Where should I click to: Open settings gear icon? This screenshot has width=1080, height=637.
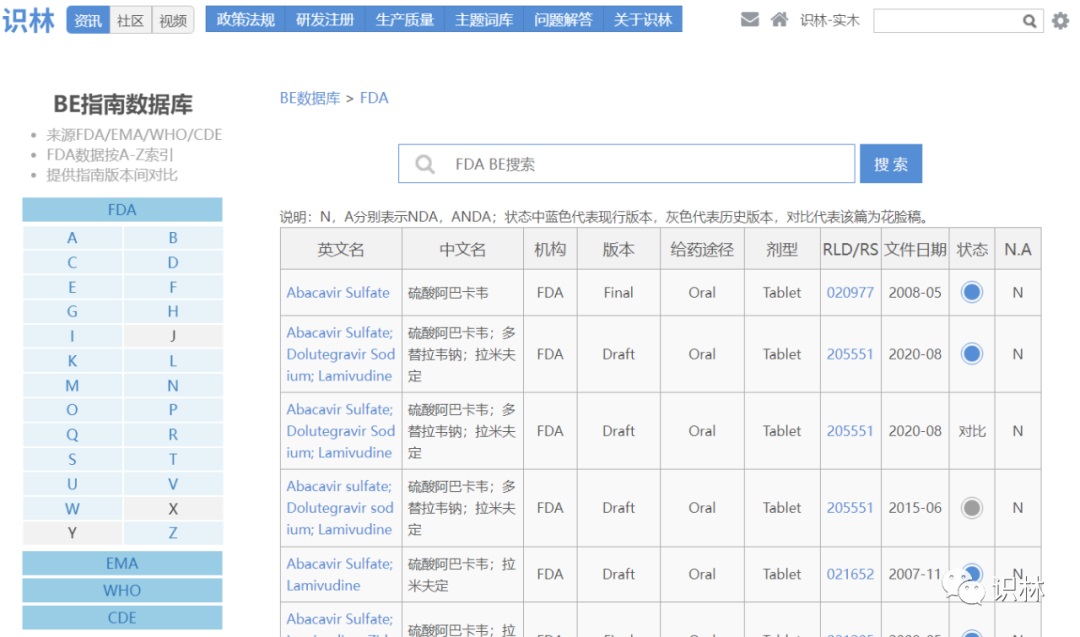coord(1061,21)
